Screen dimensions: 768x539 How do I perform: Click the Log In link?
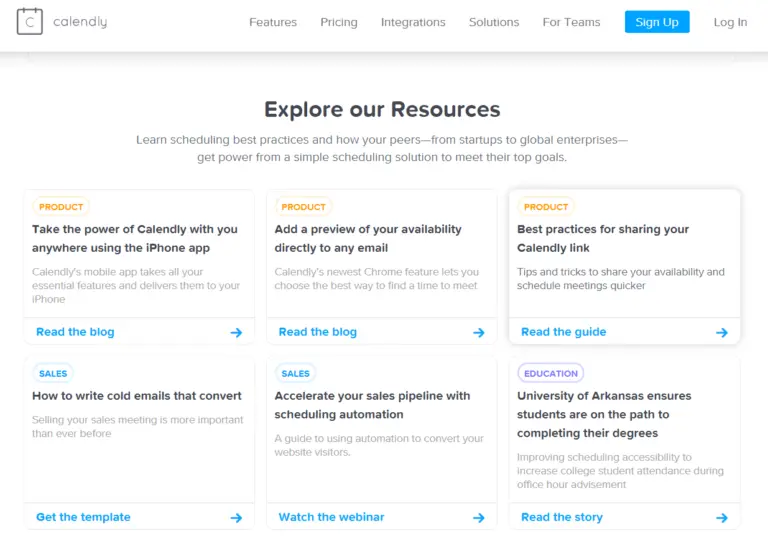click(730, 22)
